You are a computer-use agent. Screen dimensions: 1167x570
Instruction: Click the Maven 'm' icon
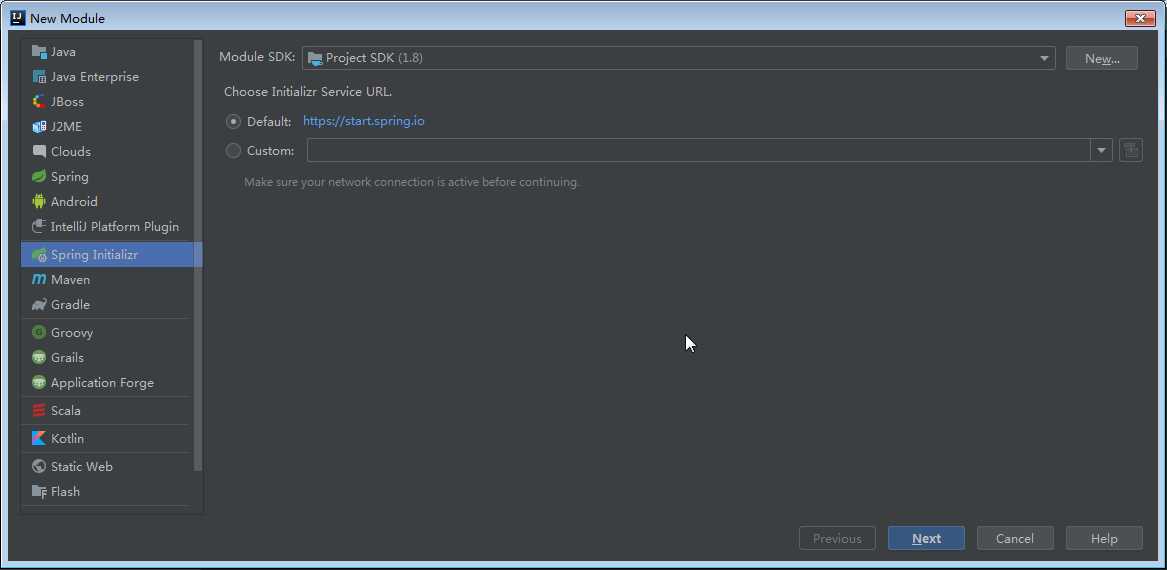point(39,280)
